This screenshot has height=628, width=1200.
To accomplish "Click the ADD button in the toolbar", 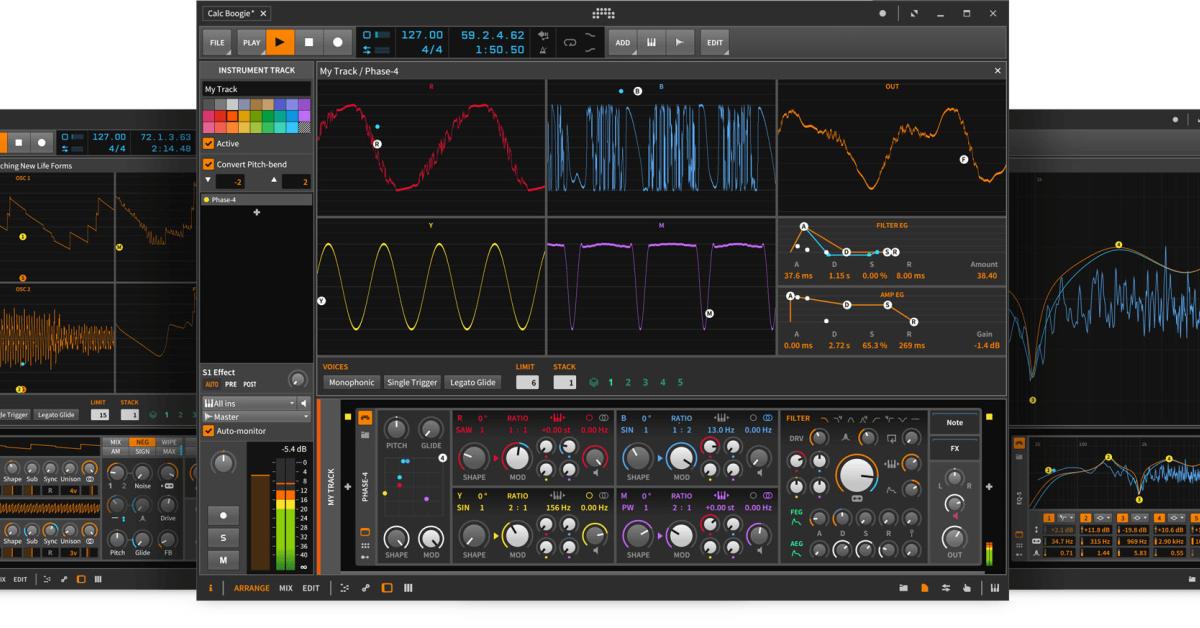I will point(623,42).
